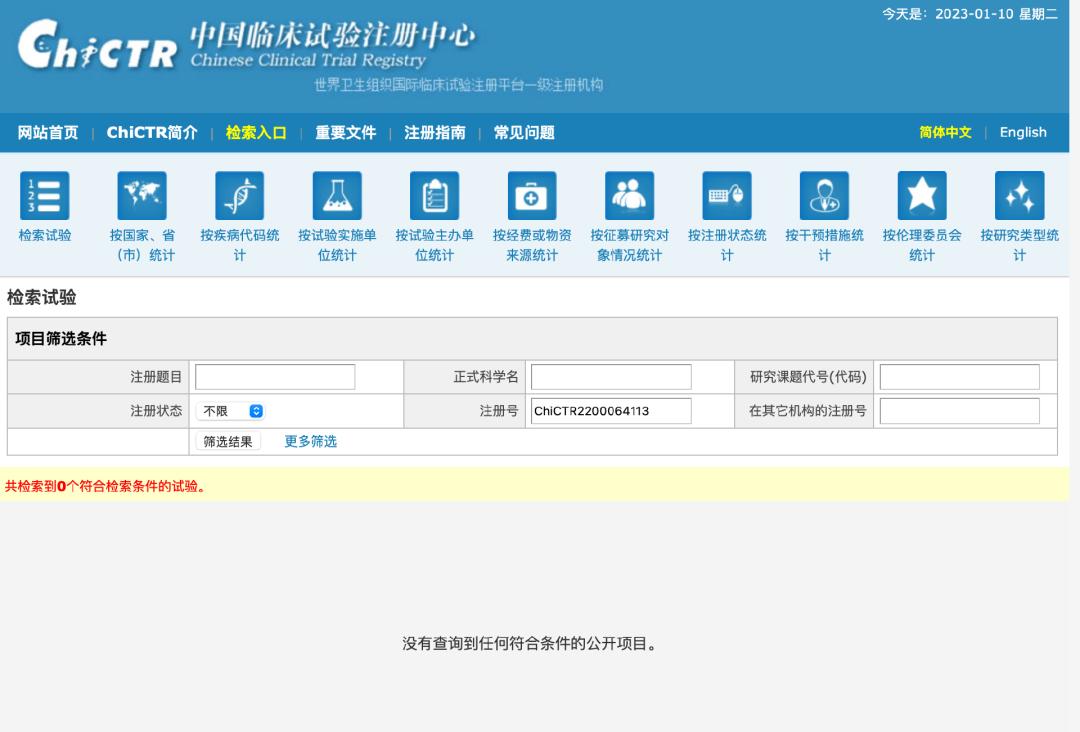The image size is (1080, 732).
Task: Click the DNA disease code statistics icon
Action: click(240, 196)
